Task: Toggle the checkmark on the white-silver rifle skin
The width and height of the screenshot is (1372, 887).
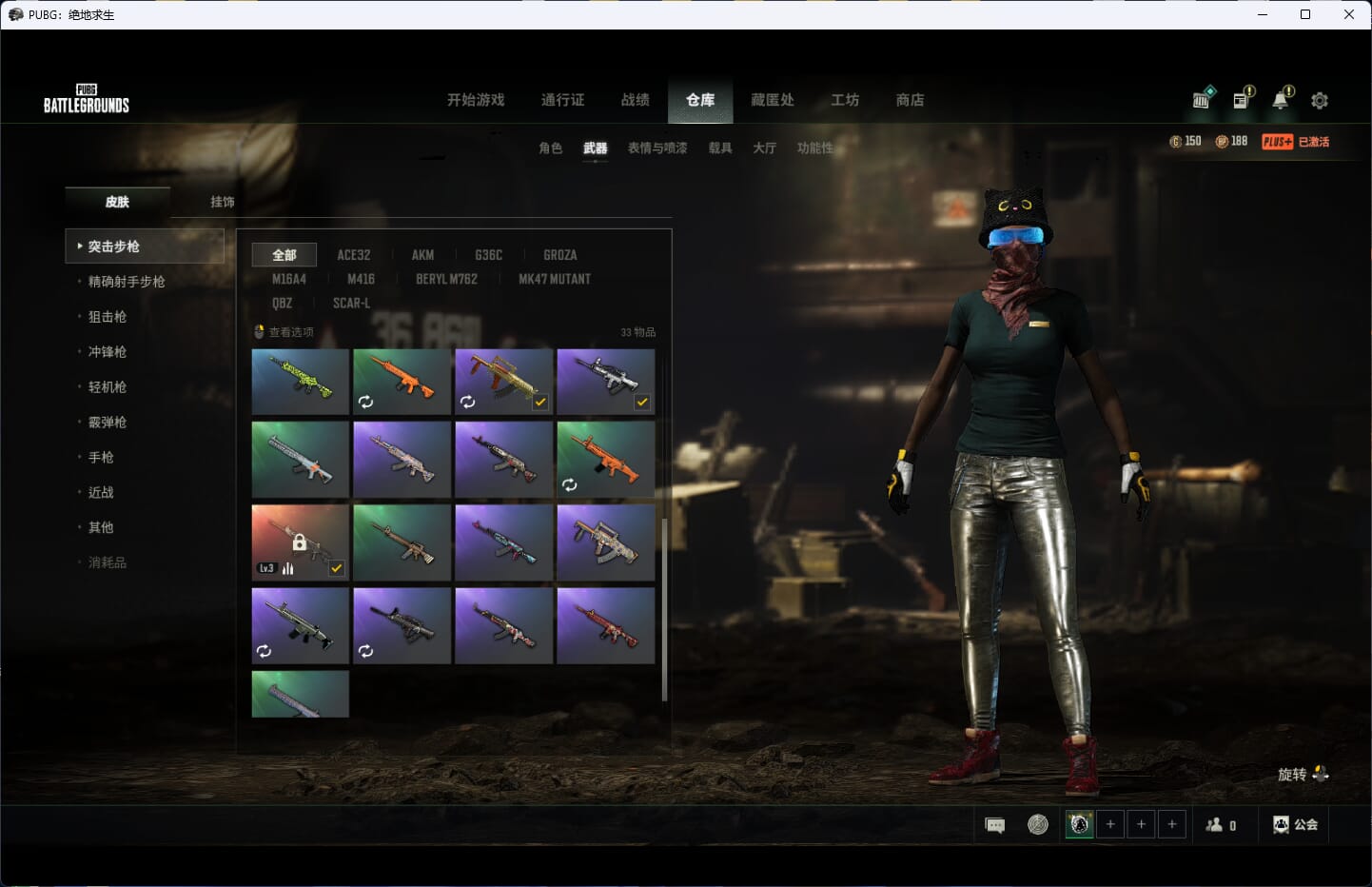Action: pos(642,402)
